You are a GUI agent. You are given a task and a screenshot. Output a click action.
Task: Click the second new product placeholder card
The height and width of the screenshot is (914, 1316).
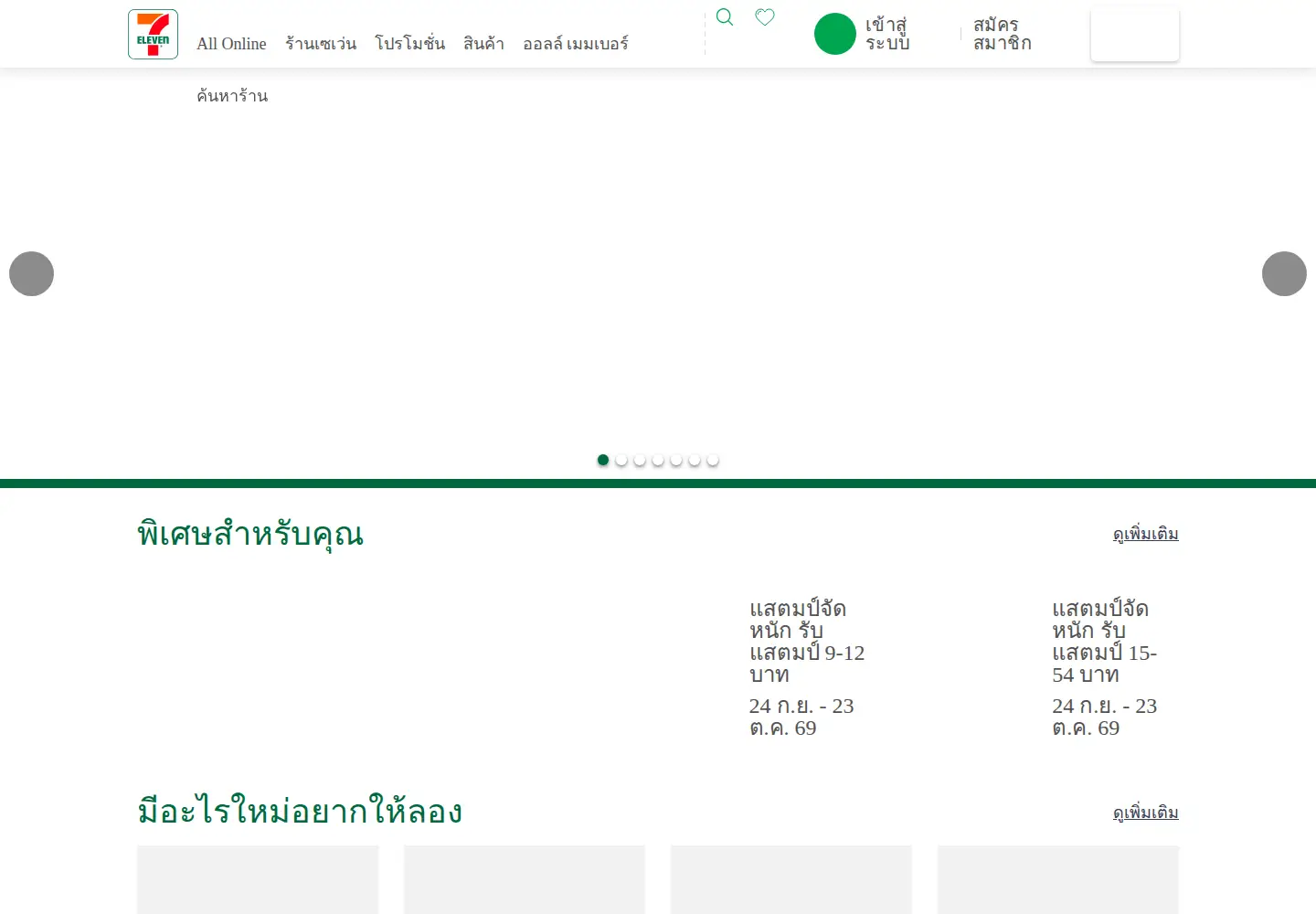coord(525,879)
